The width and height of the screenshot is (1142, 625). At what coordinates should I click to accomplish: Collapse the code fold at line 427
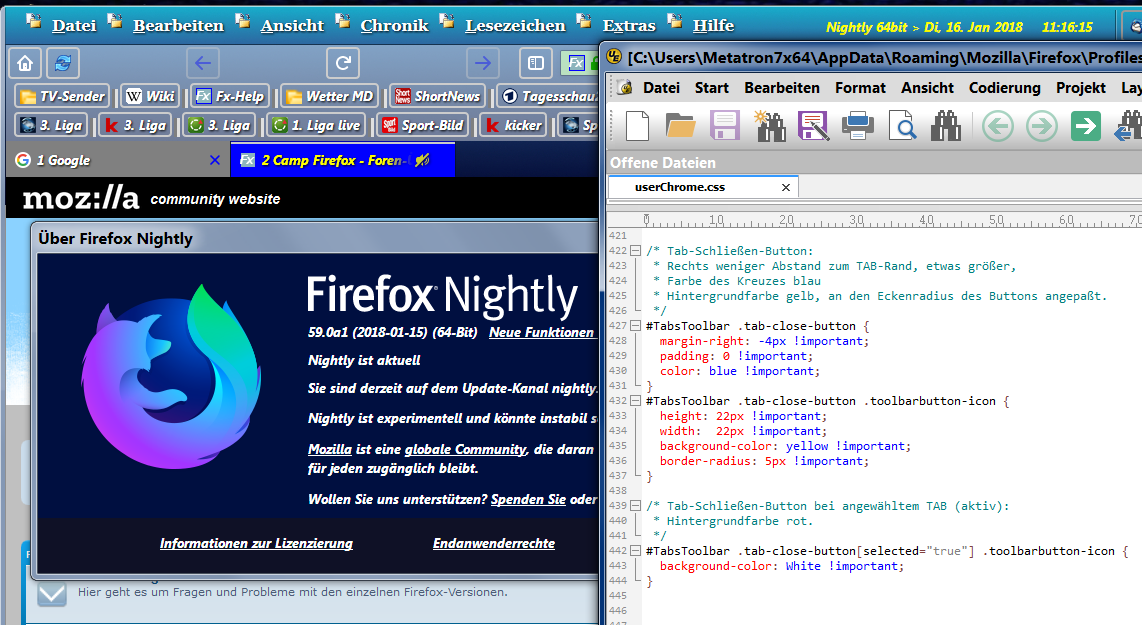[x=636, y=326]
